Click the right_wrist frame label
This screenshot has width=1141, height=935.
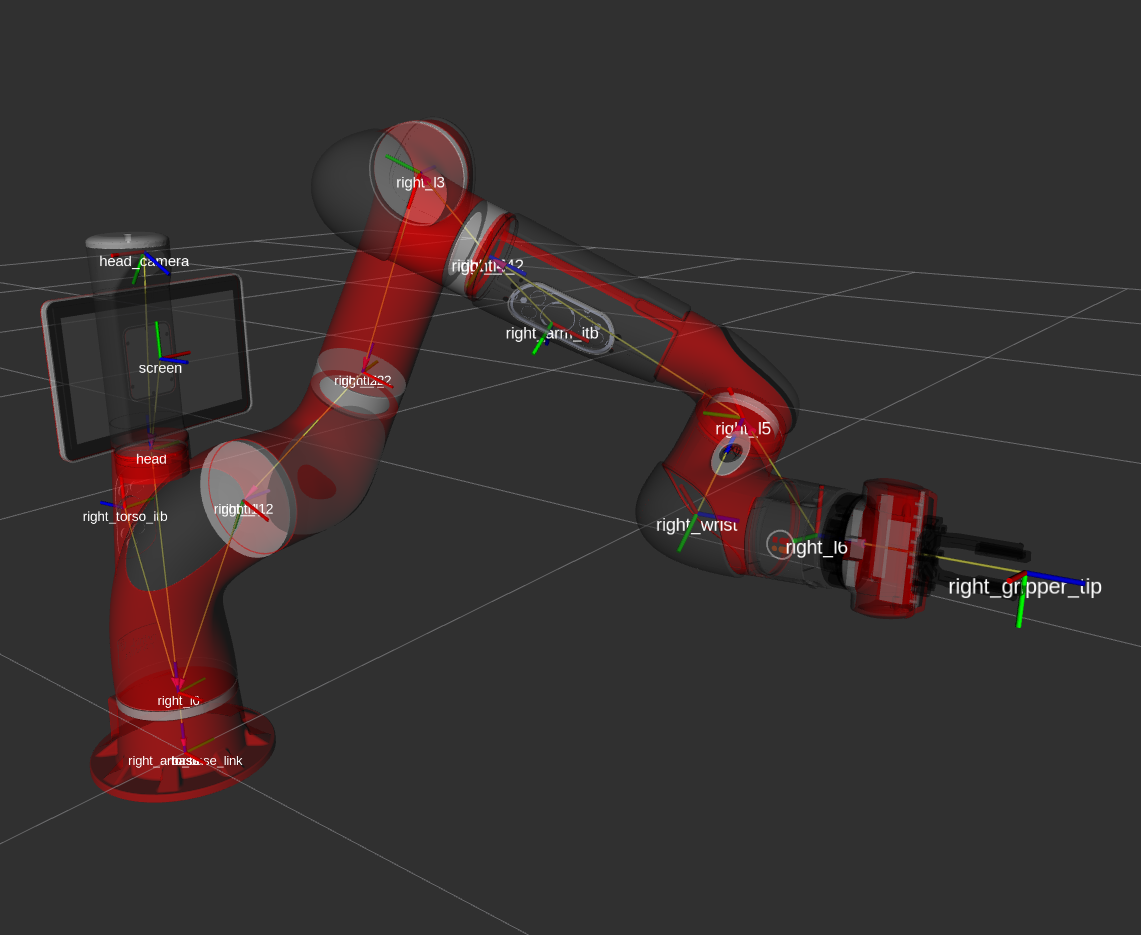click(696, 525)
